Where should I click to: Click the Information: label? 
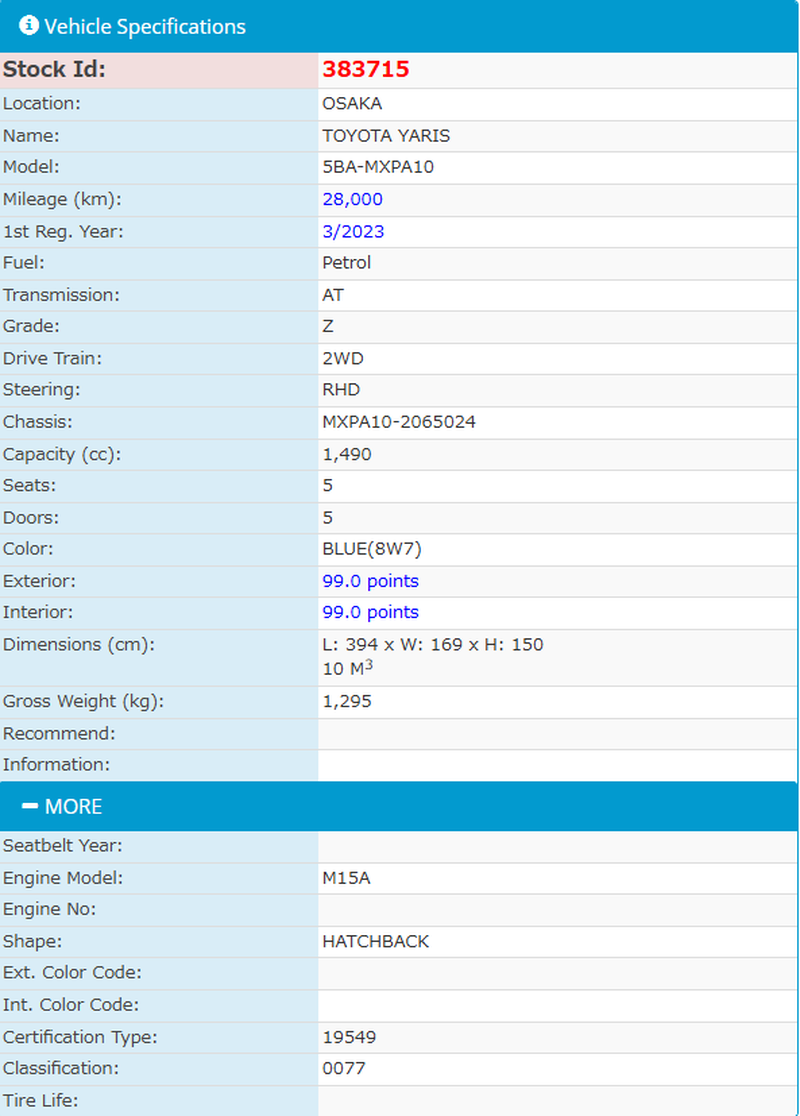click(x=56, y=764)
